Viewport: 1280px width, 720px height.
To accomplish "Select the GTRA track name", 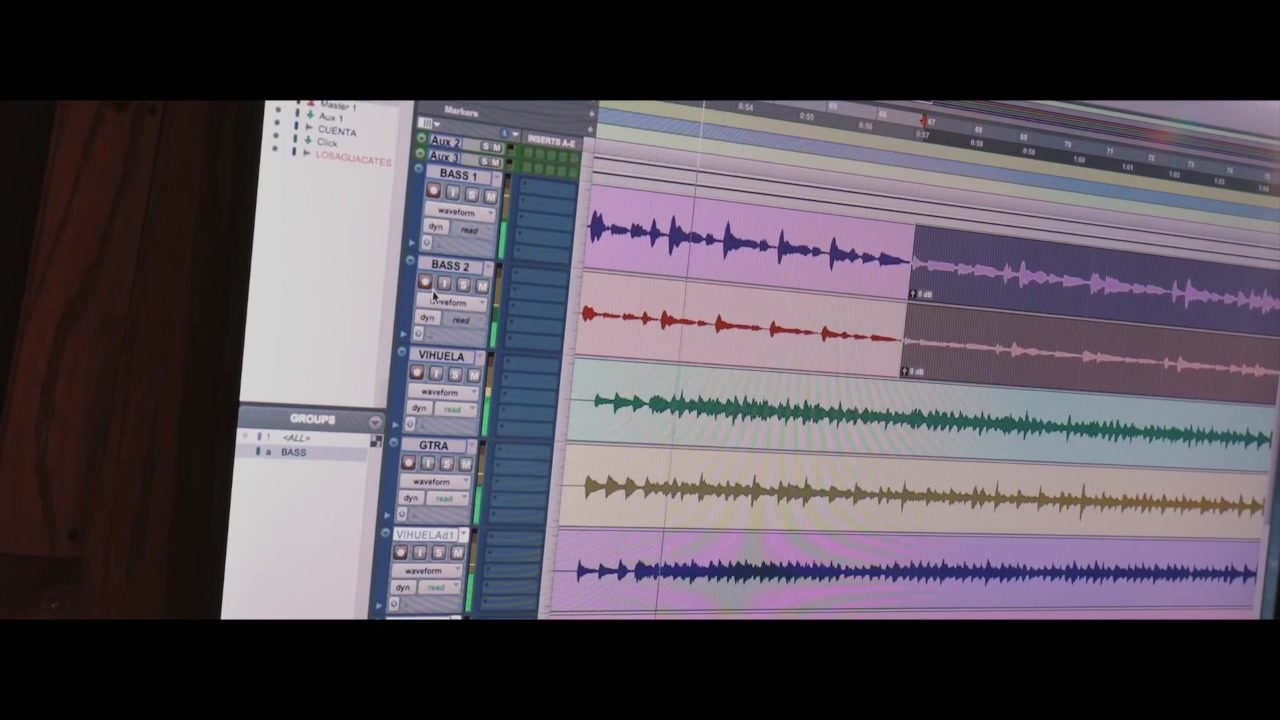I will point(435,446).
